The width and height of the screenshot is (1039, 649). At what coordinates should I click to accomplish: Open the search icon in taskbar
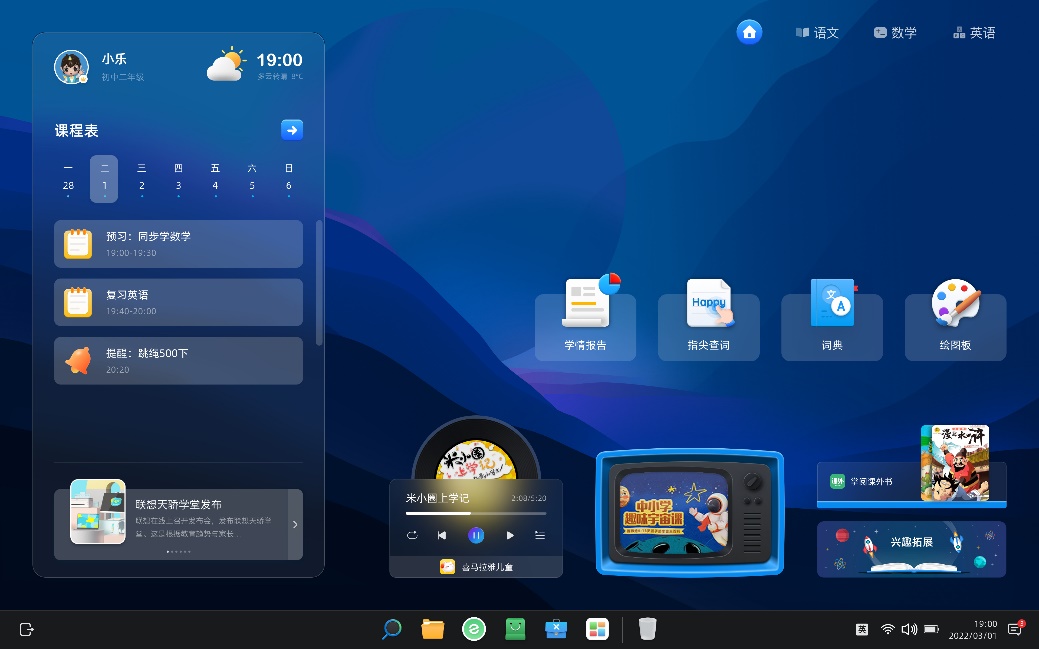(392, 629)
